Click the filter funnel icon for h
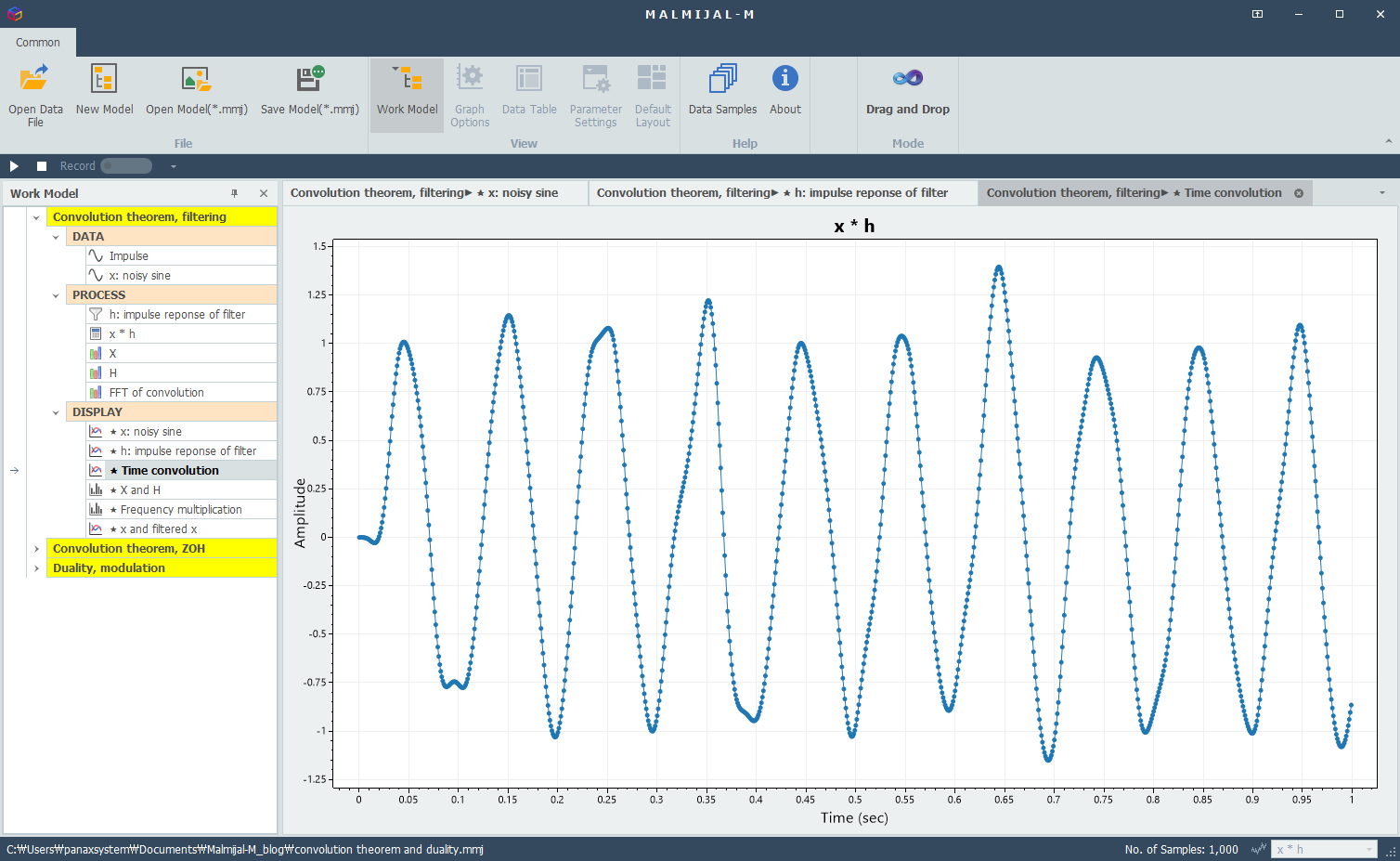The width and height of the screenshot is (1400, 861). point(96,314)
